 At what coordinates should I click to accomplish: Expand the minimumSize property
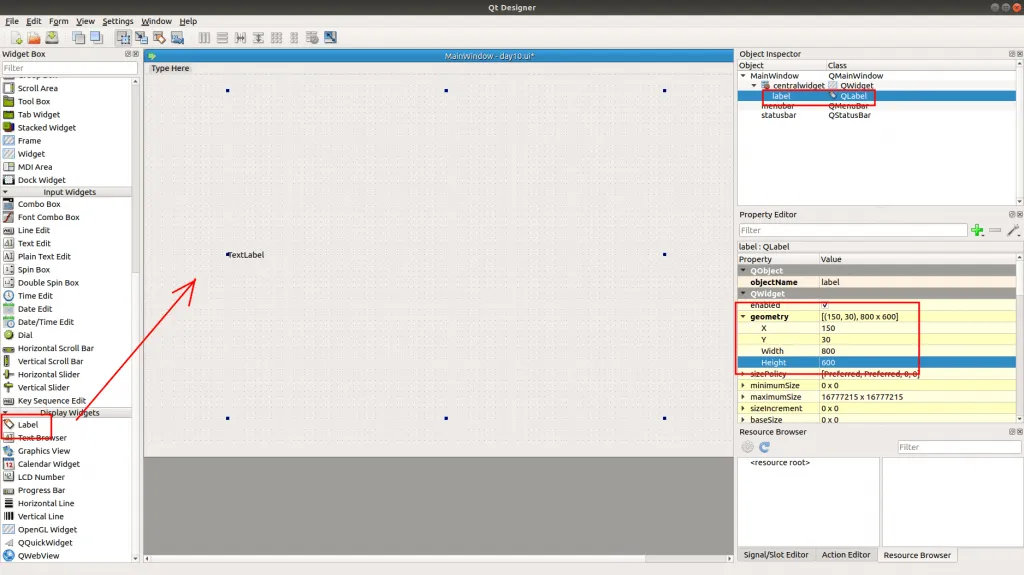743,385
